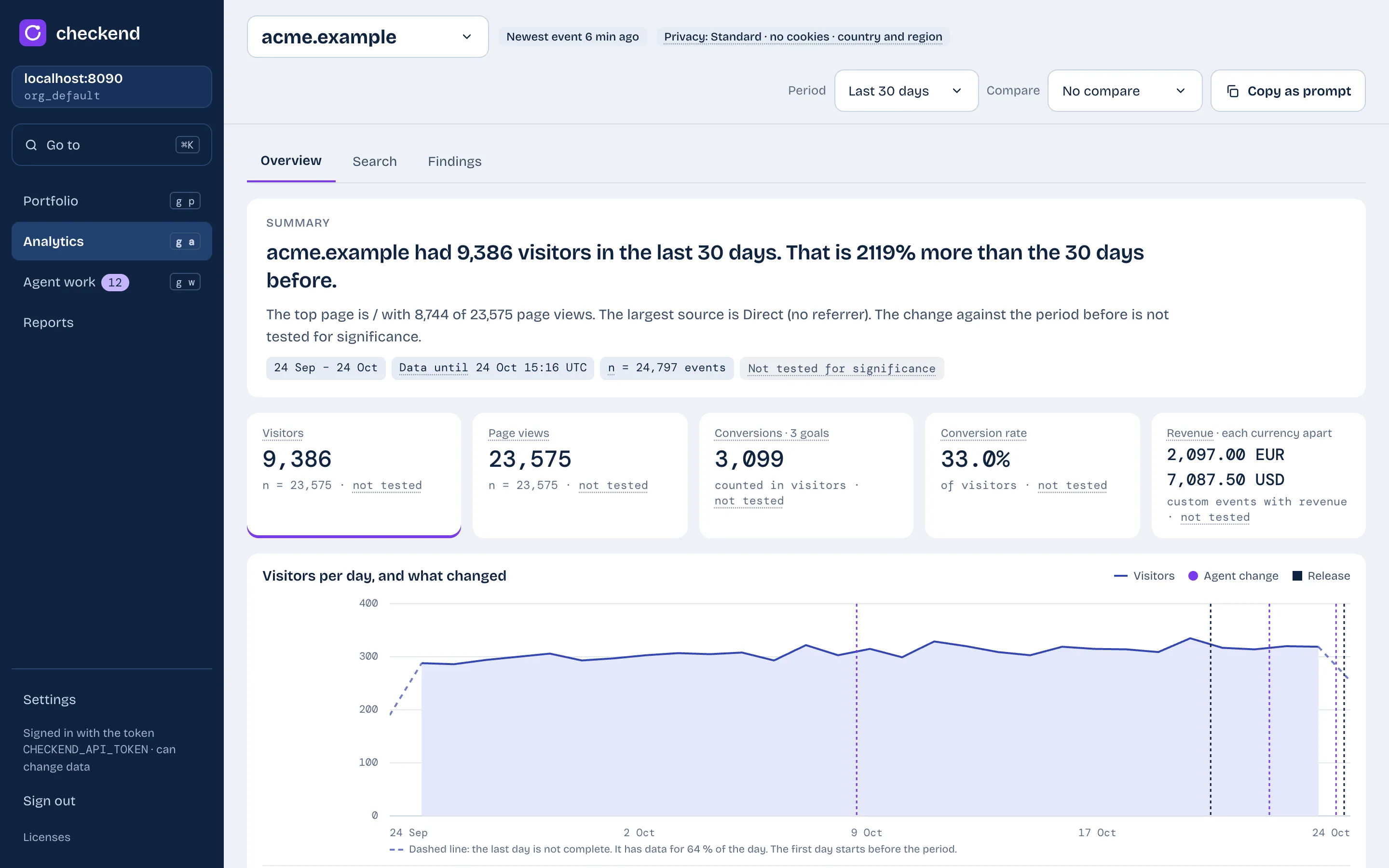This screenshot has width=1389, height=868.
Task: Switch to the Search tab
Action: tap(375, 162)
